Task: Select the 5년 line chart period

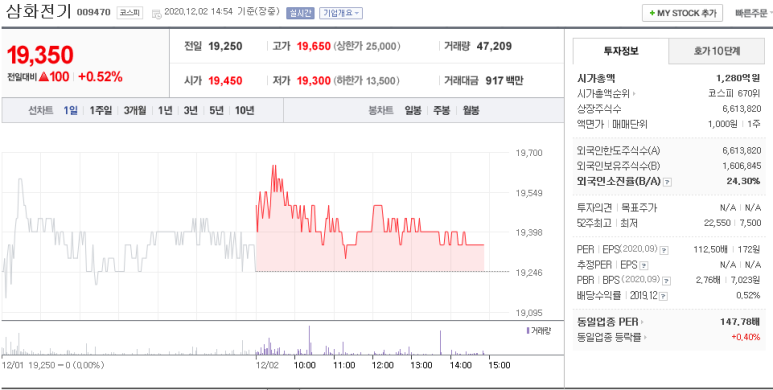Action: pyautogui.click(x=216, y=110)
